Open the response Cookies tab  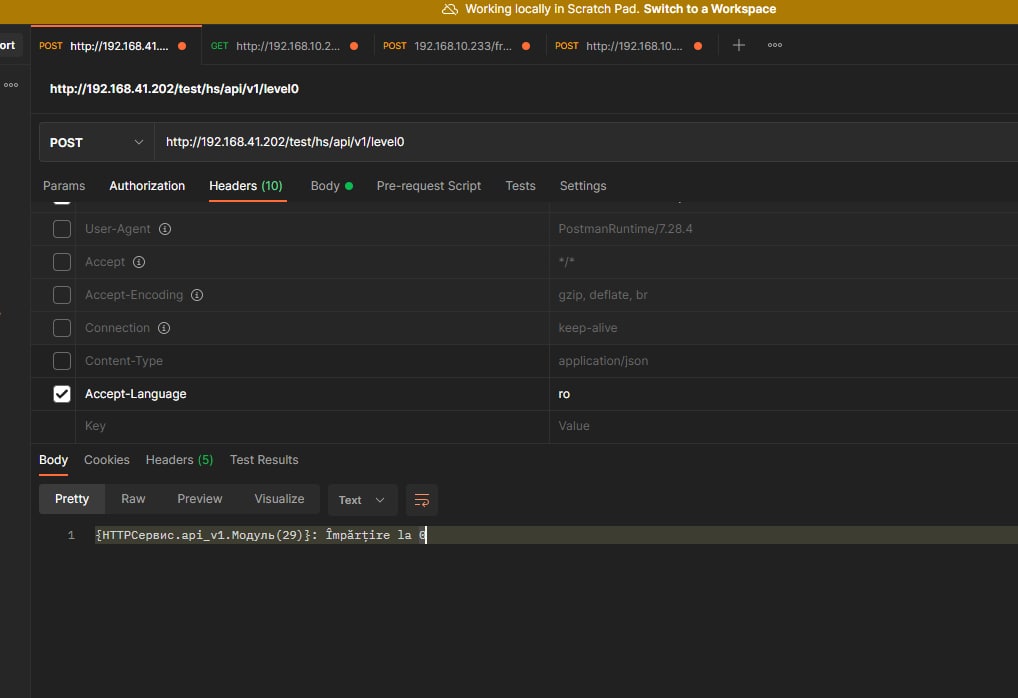click(106, 460)
